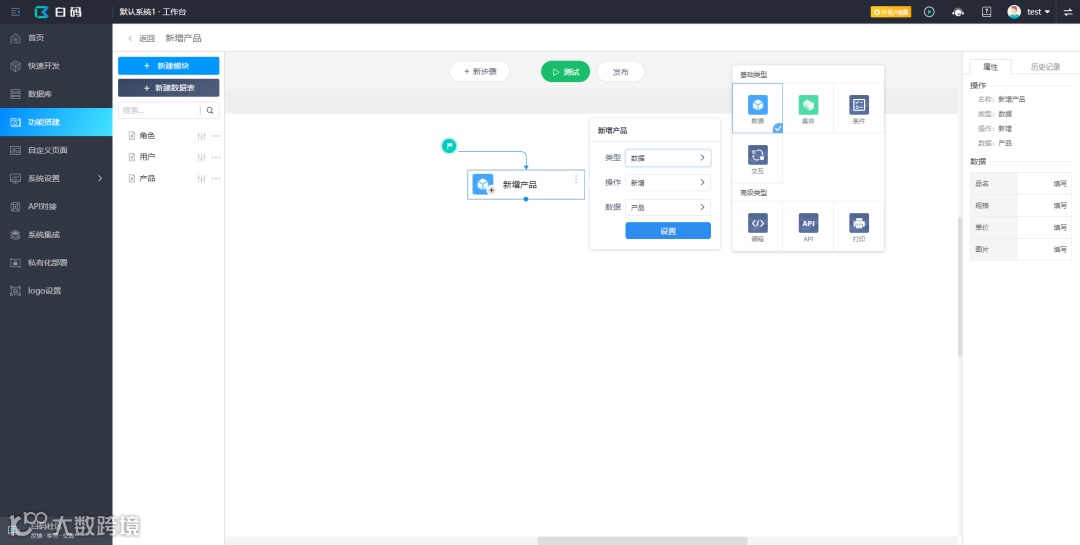Open the 数据 dropdown showing 产品

668,207
